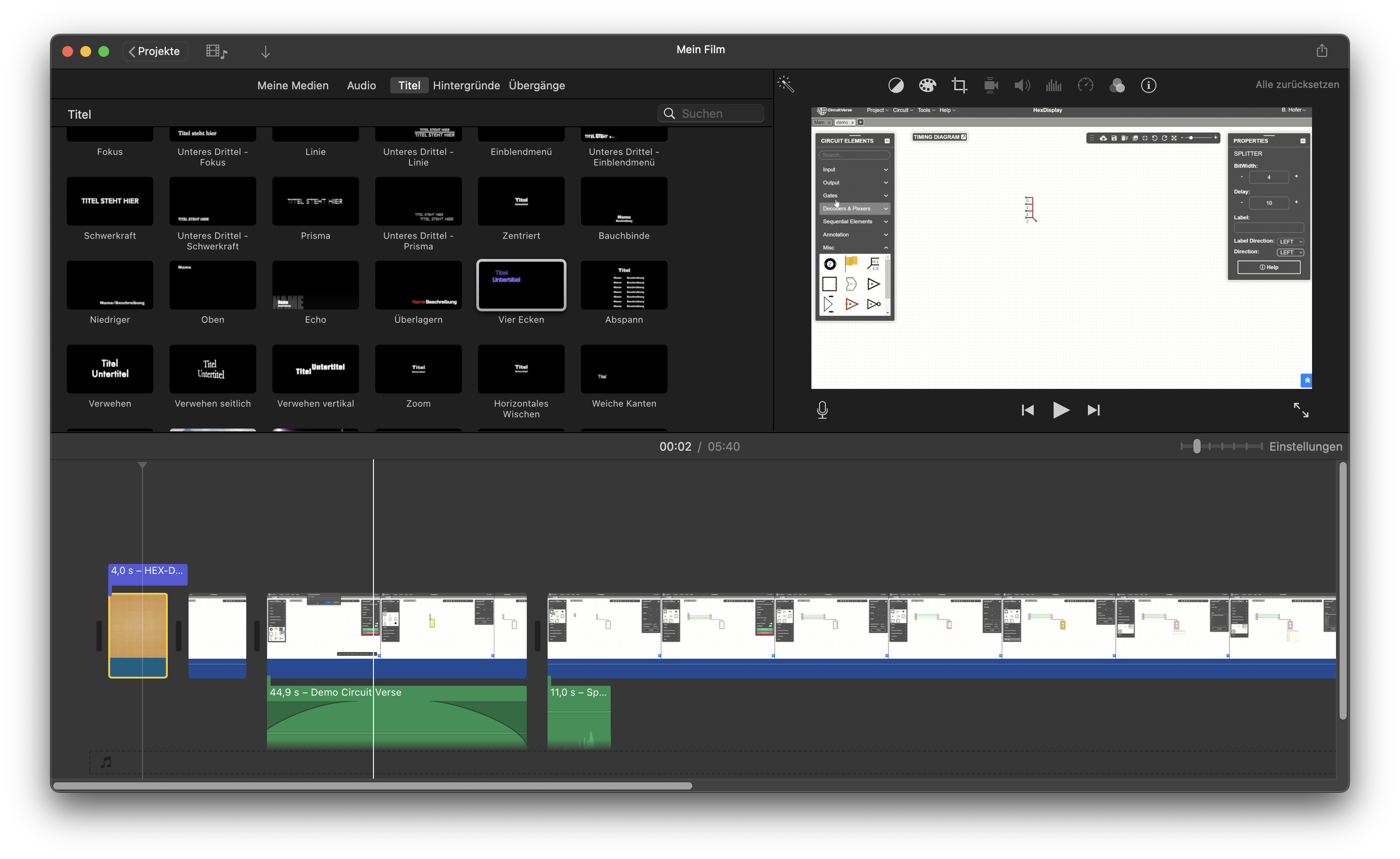Select the Unteres Drittel - Prisma thumbnail
Screen dimensions: 1400x859
click(x=418, y=201)
